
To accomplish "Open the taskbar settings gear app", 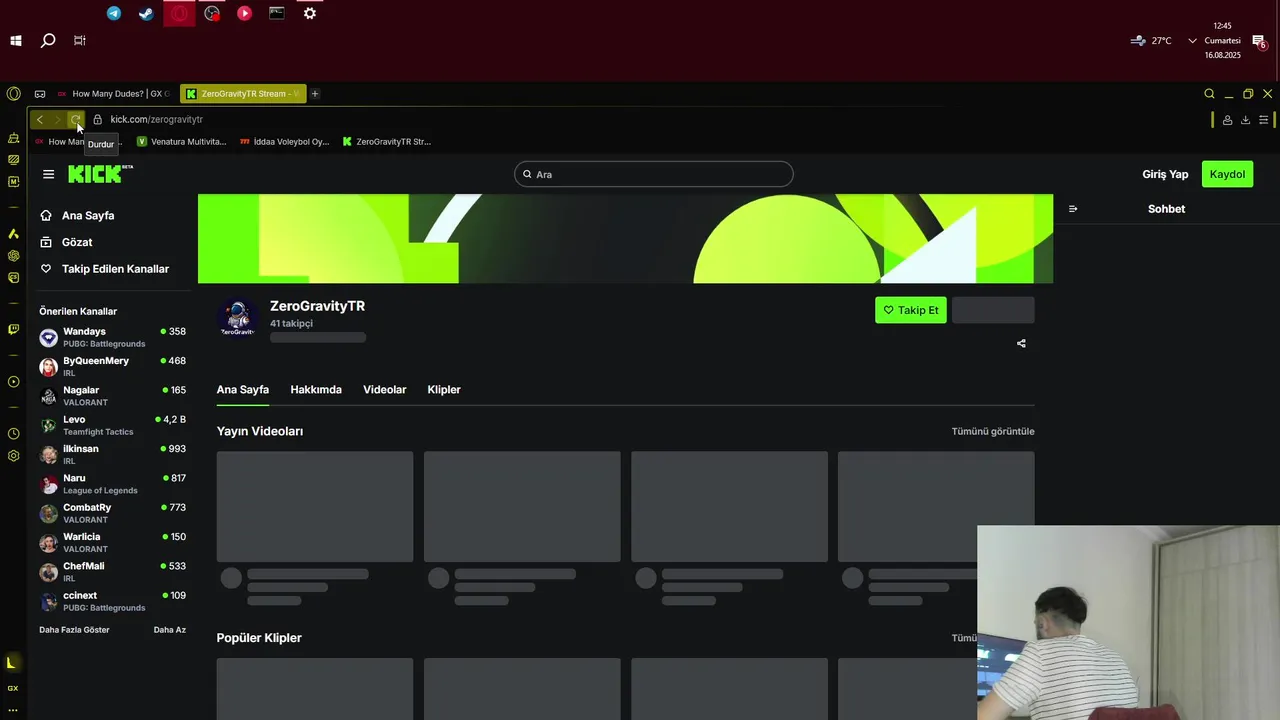I will [x=310, y=13].
